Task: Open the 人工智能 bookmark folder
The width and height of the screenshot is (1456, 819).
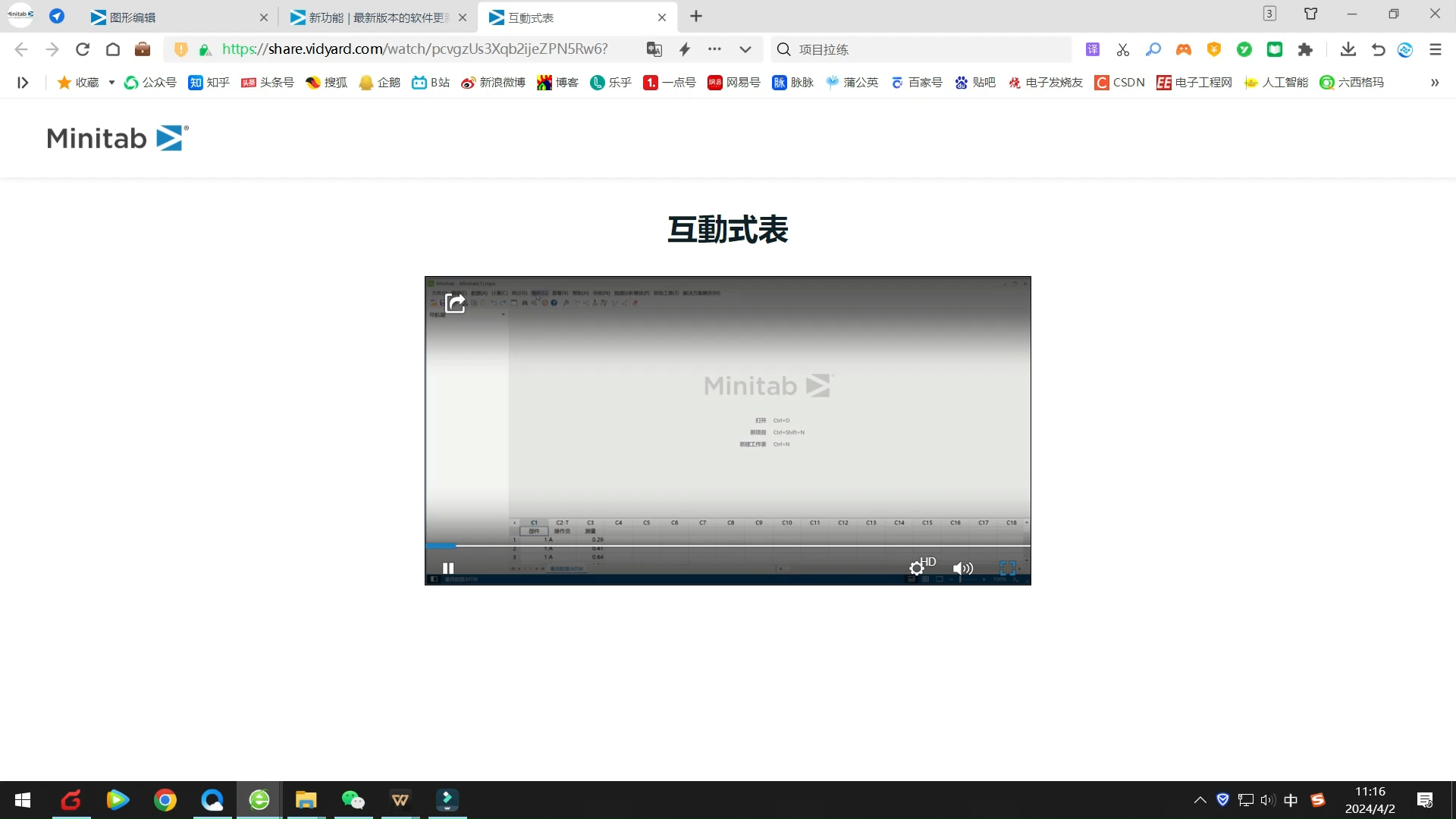Action: pos(1276,83)
